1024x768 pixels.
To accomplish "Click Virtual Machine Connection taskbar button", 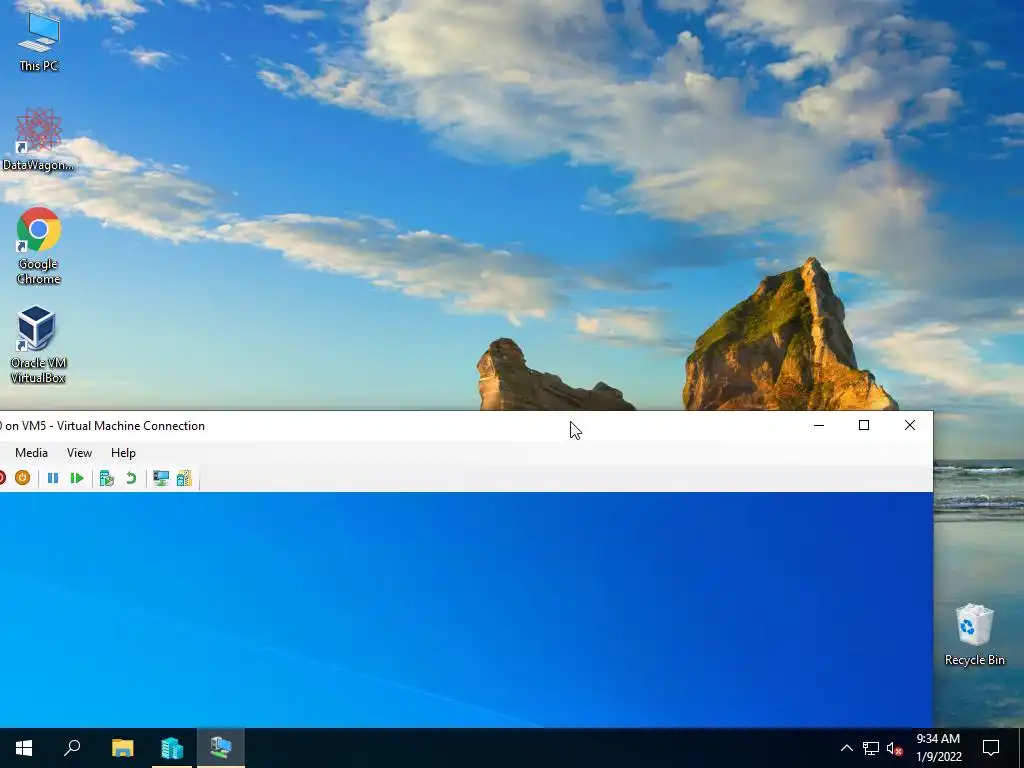I will (221, 748).
